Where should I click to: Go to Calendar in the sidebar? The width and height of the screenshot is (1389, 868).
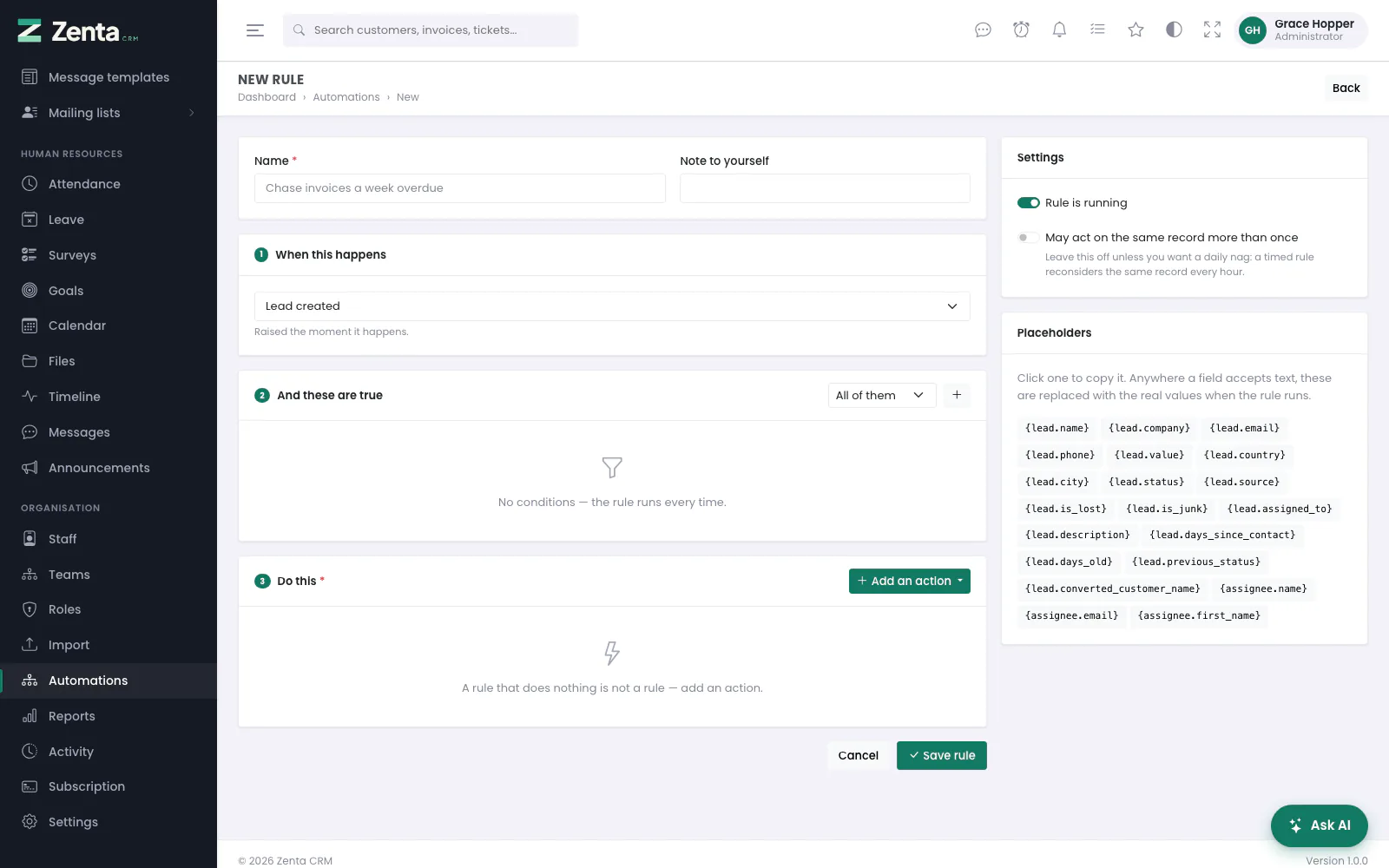tap(109, 325)
